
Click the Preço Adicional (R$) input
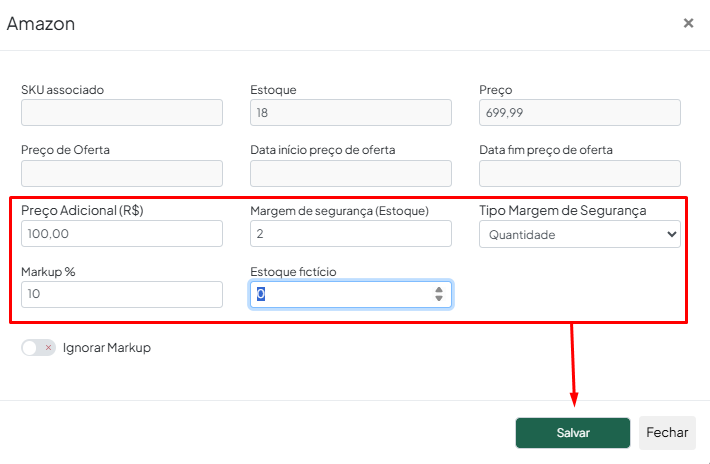click(122, 234)
